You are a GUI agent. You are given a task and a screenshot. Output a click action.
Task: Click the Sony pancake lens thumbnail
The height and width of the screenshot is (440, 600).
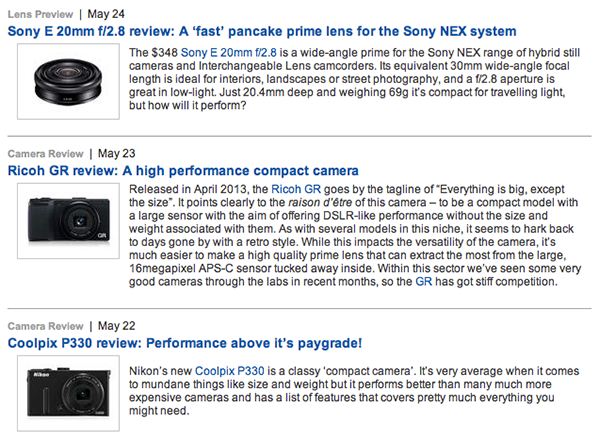pyautogui.click(x=68, y=81)
